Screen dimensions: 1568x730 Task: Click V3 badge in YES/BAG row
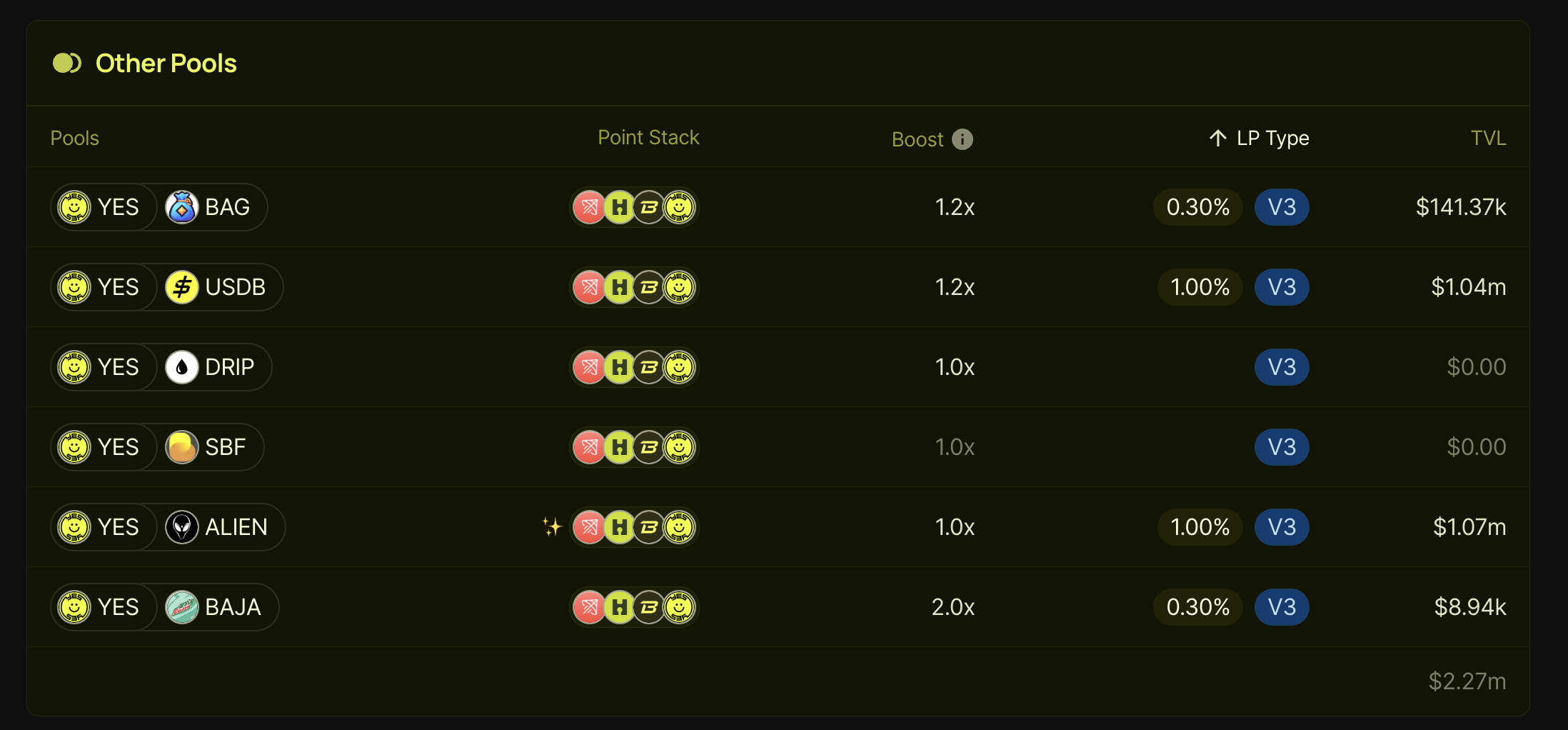point(1282,207)
